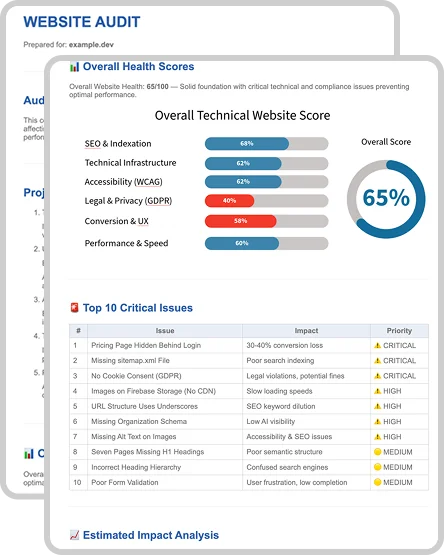Click the Performance & Speed 60% bar
444x555 pixels.
click(x=267, y=243)
